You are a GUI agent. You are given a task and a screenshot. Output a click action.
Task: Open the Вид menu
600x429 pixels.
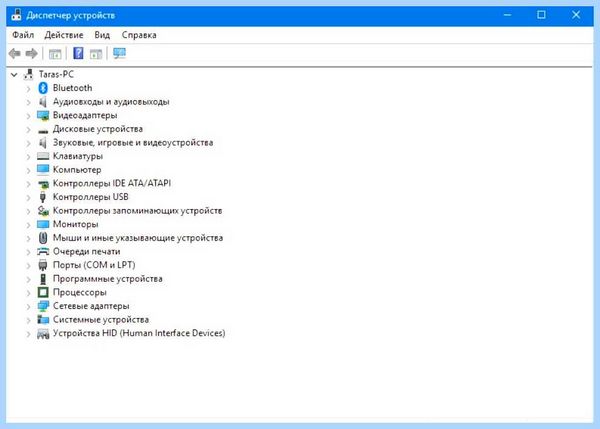click(102, 35)
